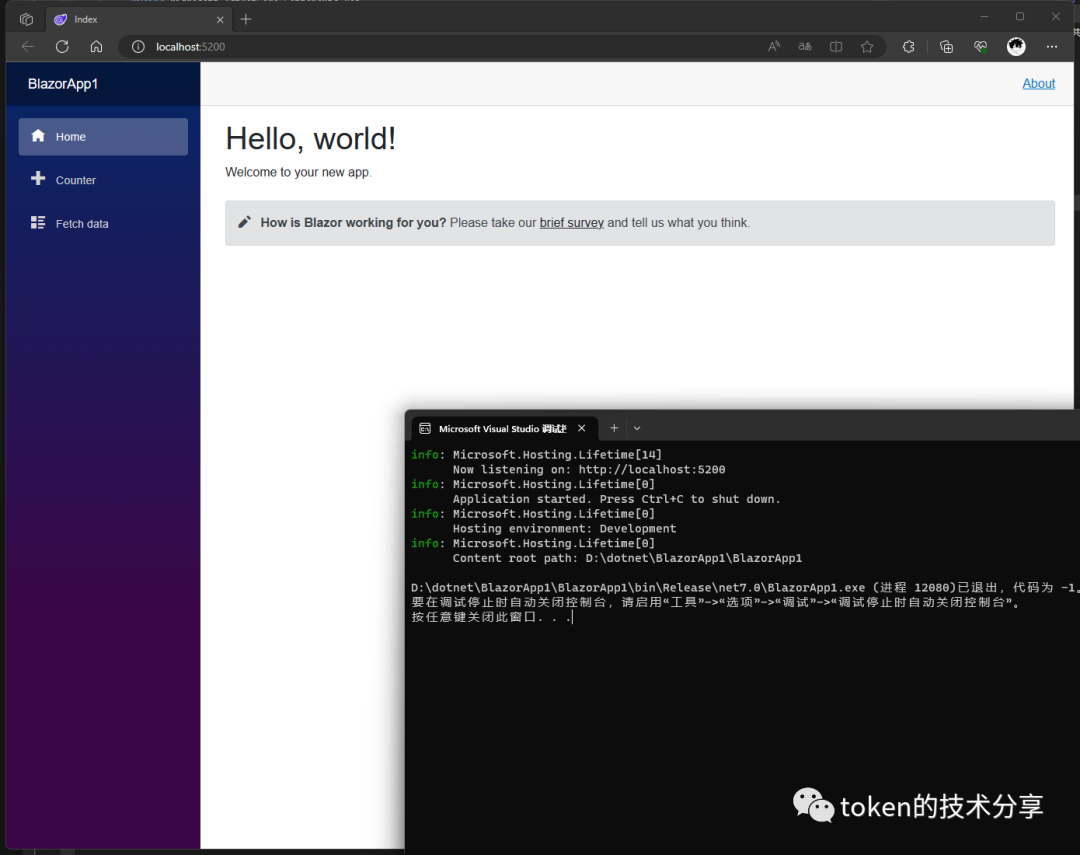Click the Content root path line

(627, 559)
